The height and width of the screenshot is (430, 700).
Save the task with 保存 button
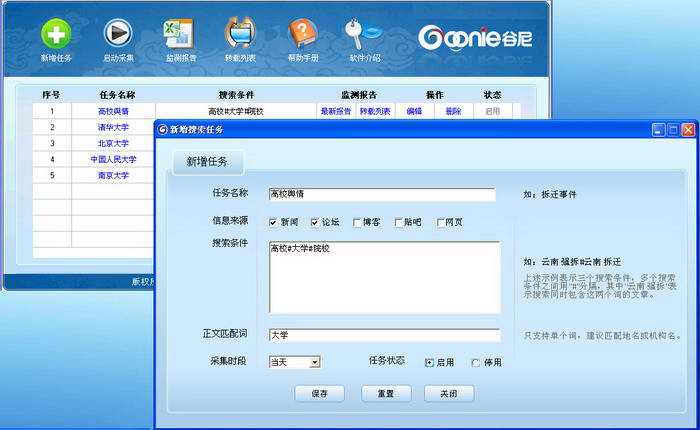click(x=320, y=393)
